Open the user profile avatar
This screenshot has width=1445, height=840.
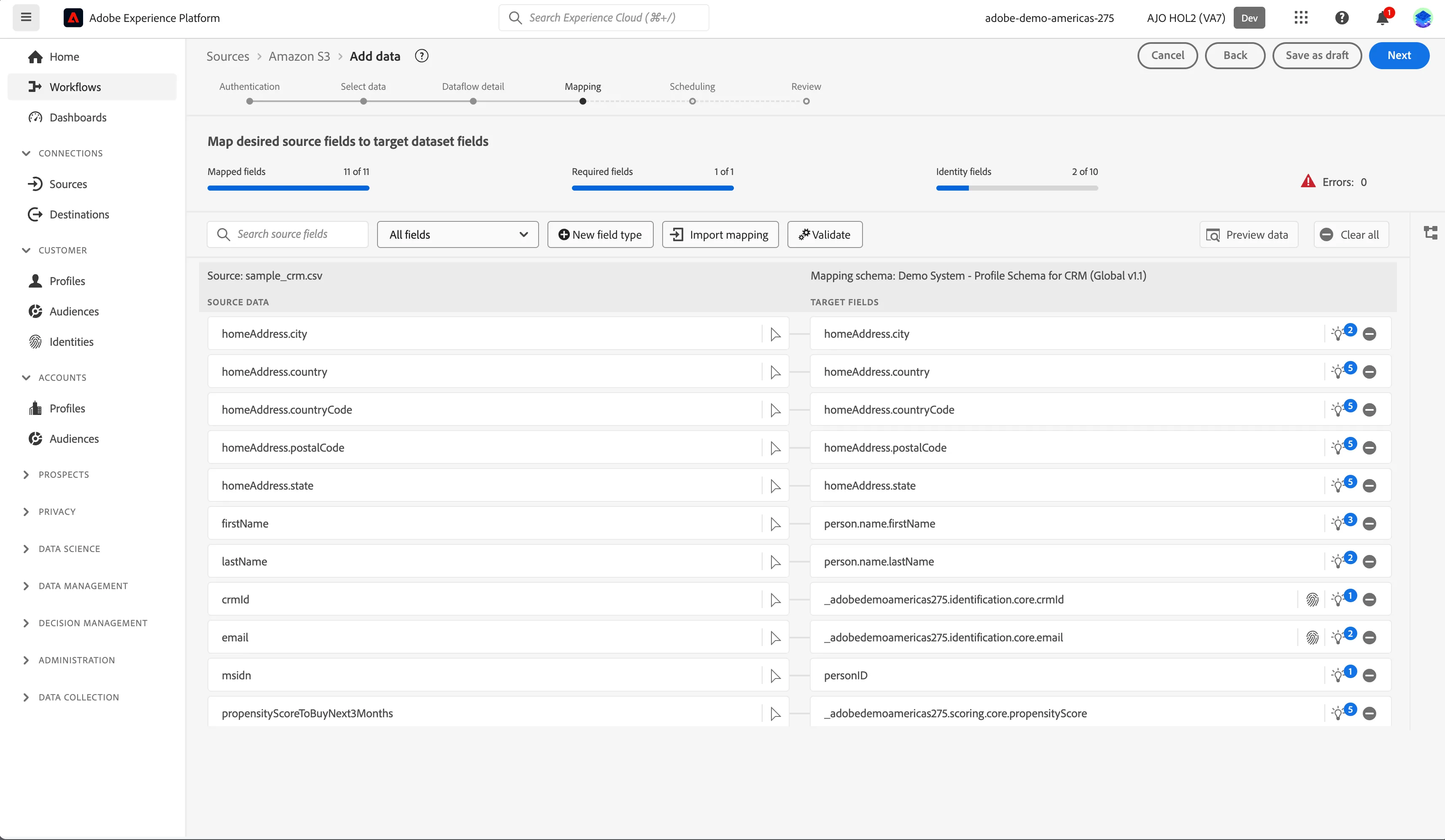click(x=1423, y=18)
